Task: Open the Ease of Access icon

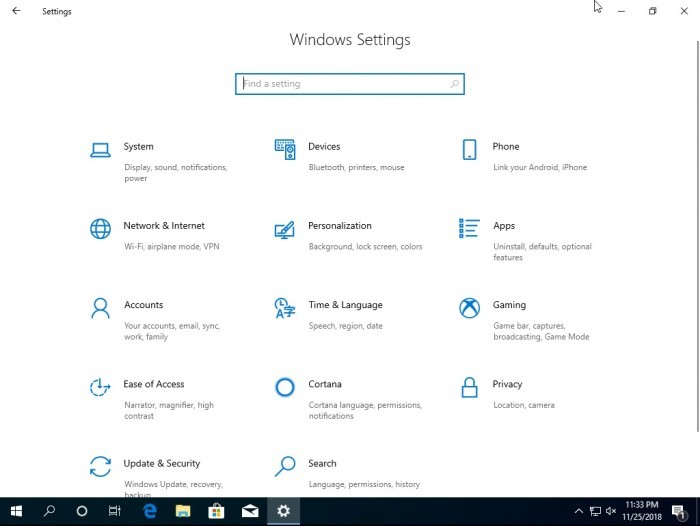Action: (x=100, y=387)
